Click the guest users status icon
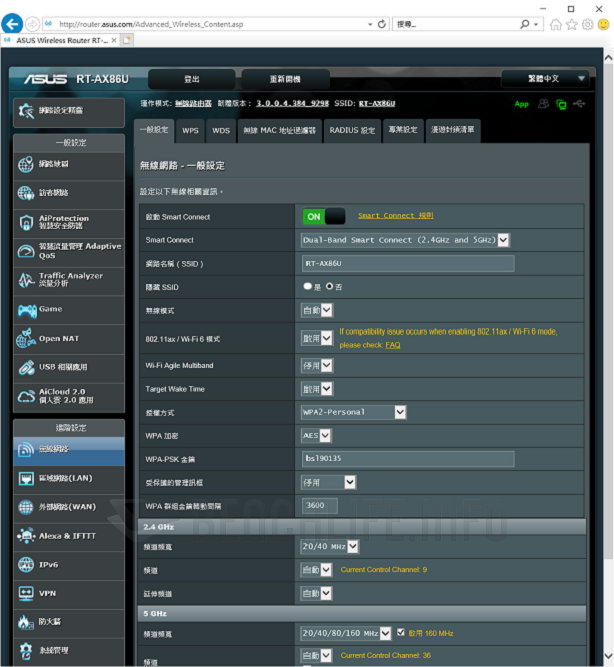 pyautogui.click(x=543, y=104)
